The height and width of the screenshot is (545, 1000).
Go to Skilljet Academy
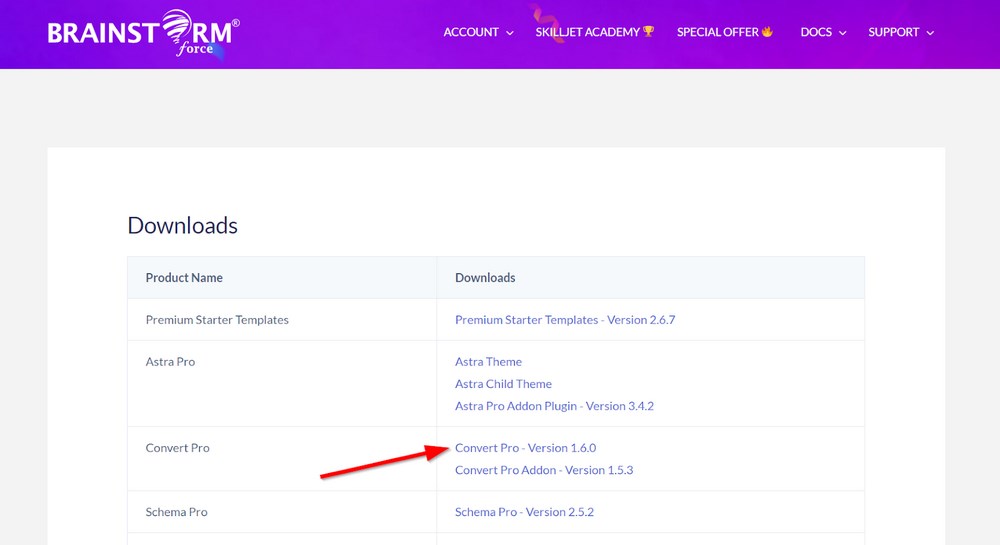[x=587, y=32]
